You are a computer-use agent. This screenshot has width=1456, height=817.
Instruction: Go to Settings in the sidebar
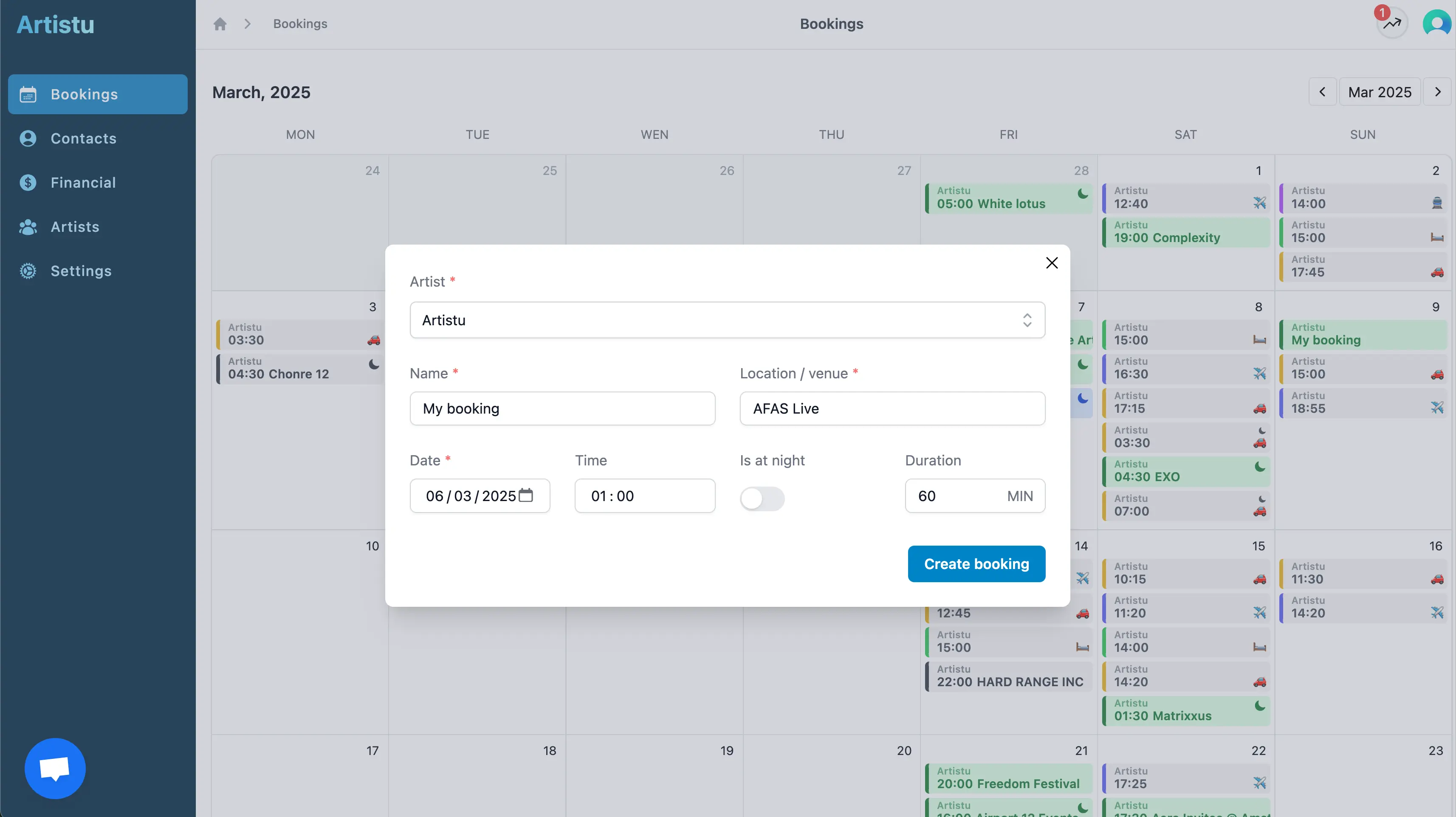[x=81, y=270]
